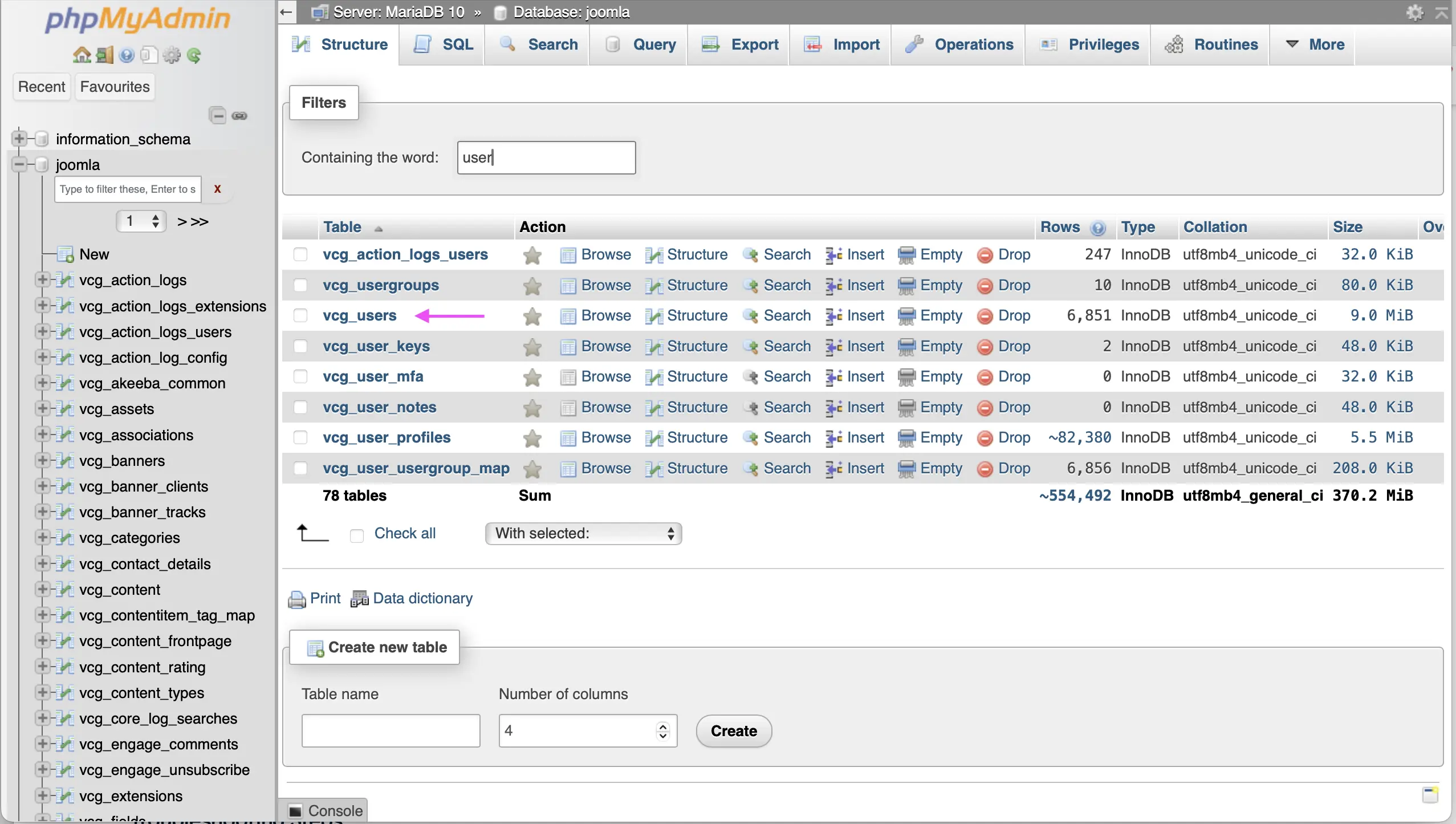Click the link-with-main-panel chain icon
Image resolution: width=1456 pixels, height=824 pixels.
tap(239, 116)
